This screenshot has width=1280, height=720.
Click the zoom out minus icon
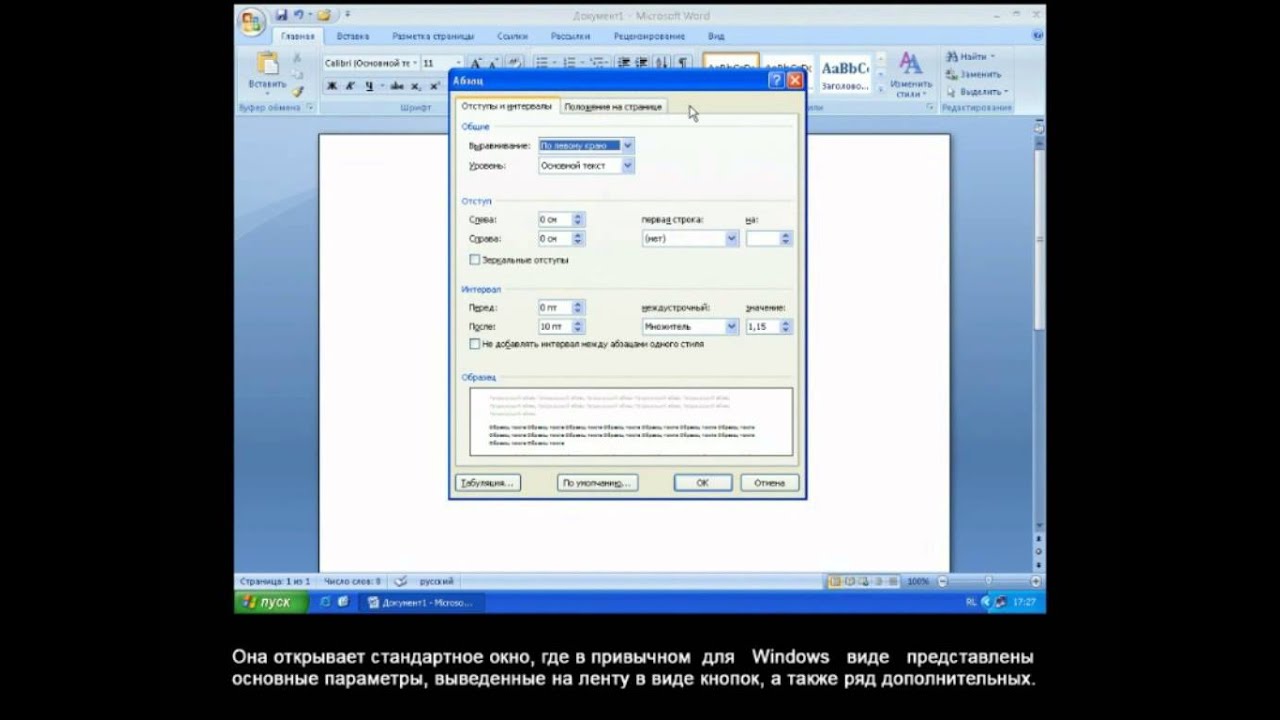tap(941, 581)
